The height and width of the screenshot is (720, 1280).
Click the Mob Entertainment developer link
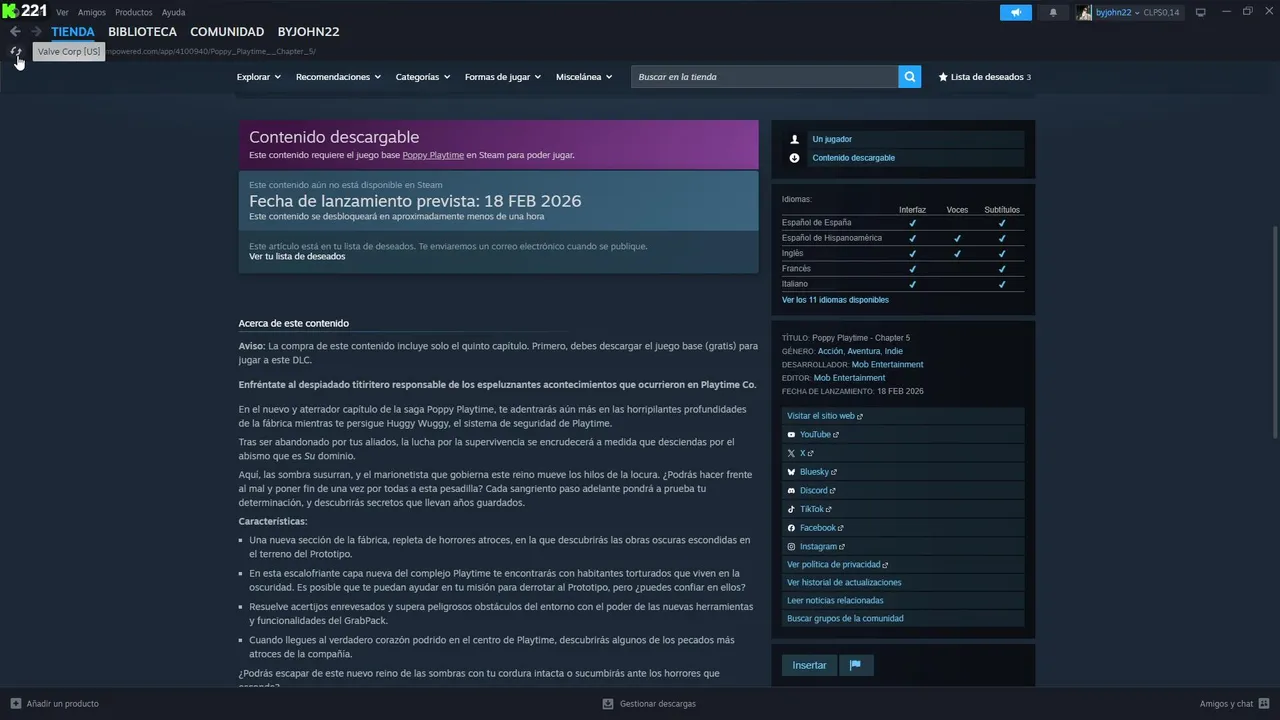[x=887, y=365]
